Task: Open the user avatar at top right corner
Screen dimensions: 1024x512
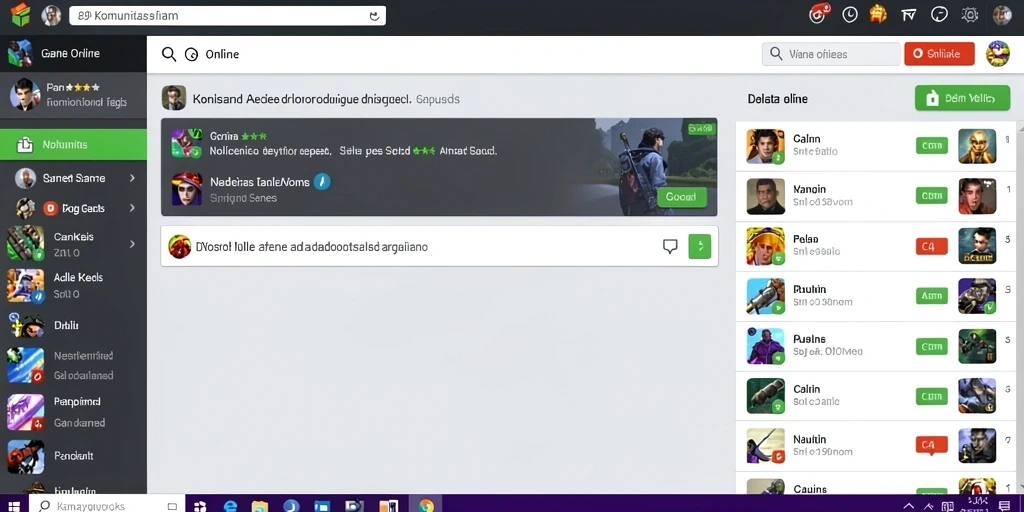Action: tap(1002, 14)
